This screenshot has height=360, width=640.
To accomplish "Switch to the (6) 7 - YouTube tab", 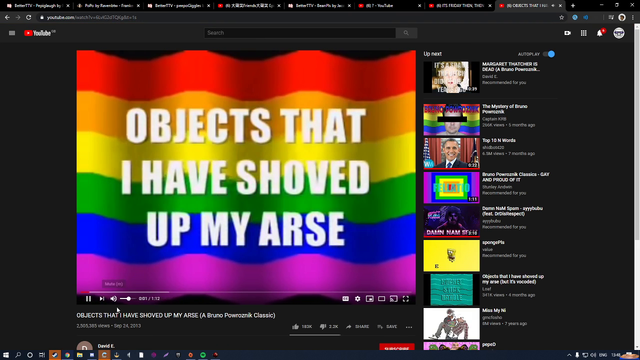I will [390, 6].
